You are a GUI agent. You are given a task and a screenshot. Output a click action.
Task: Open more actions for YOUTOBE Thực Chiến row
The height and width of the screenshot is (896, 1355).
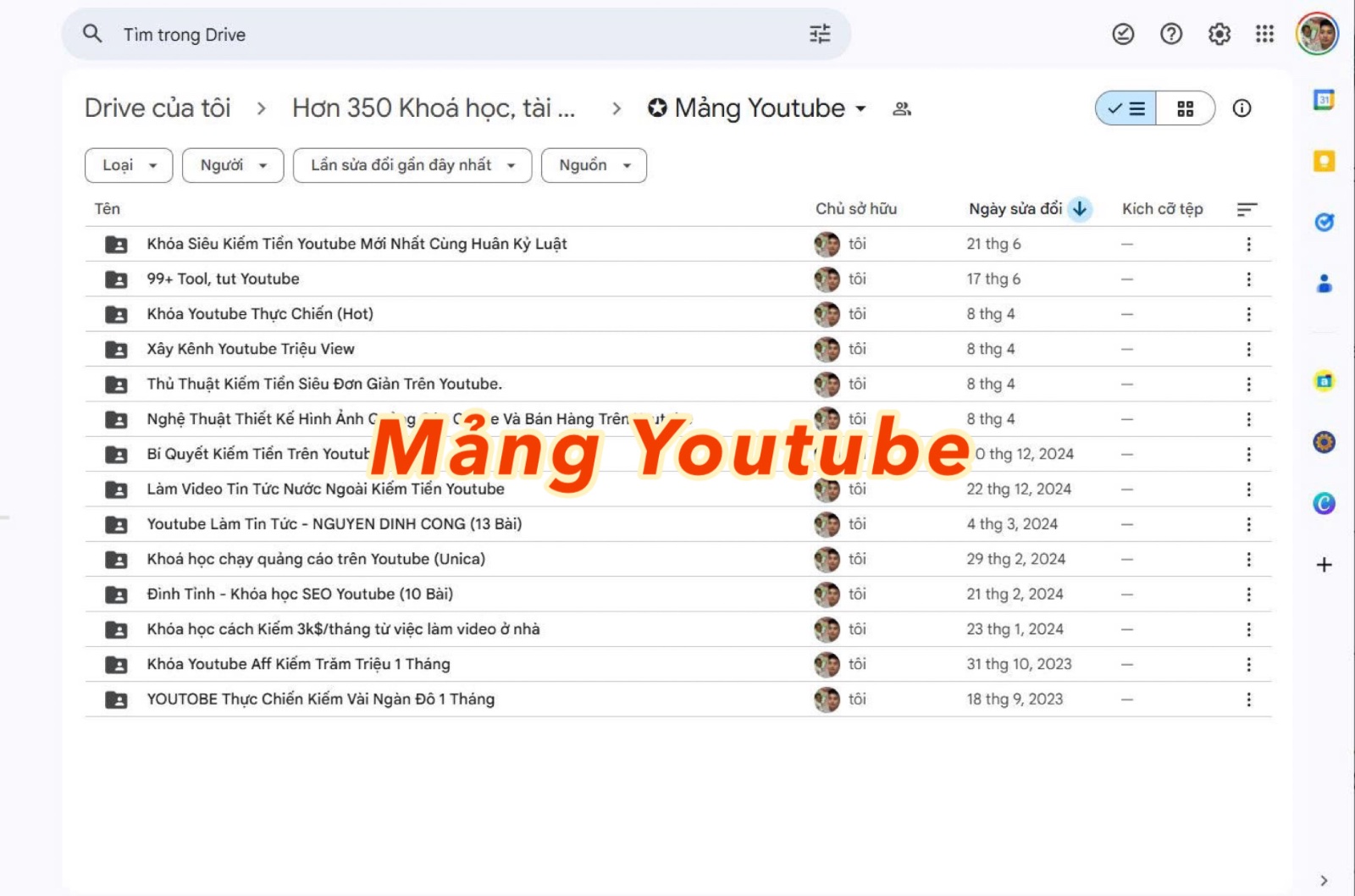pyautogui.click(x=1248, y=700)
